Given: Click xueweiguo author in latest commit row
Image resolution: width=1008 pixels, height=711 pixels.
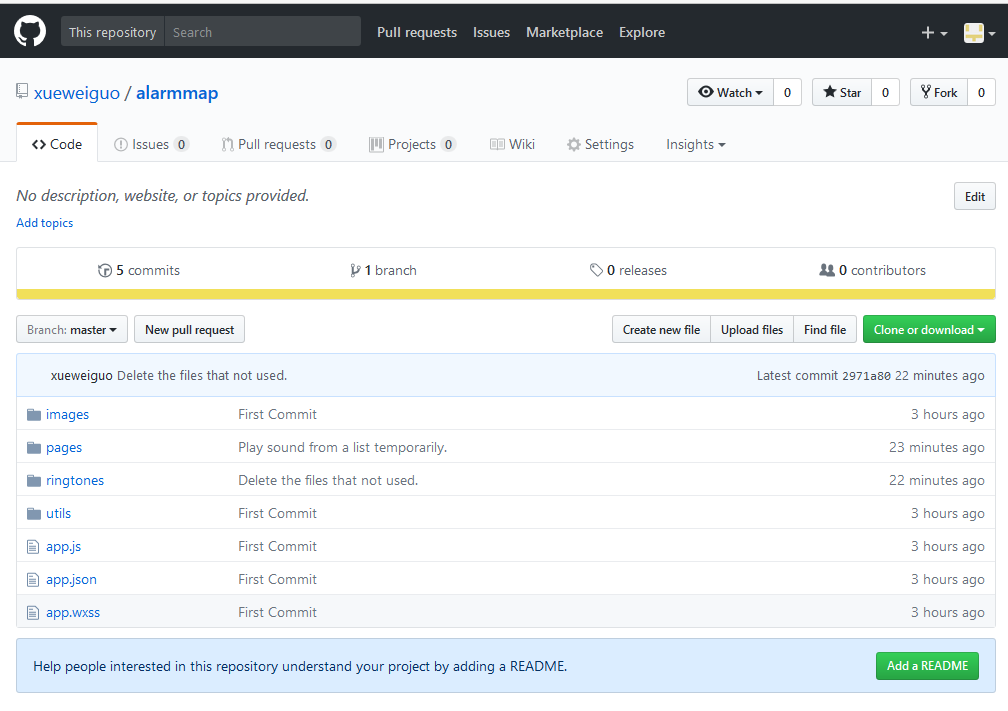Looking at the screenshot, I should click(82, 375).
